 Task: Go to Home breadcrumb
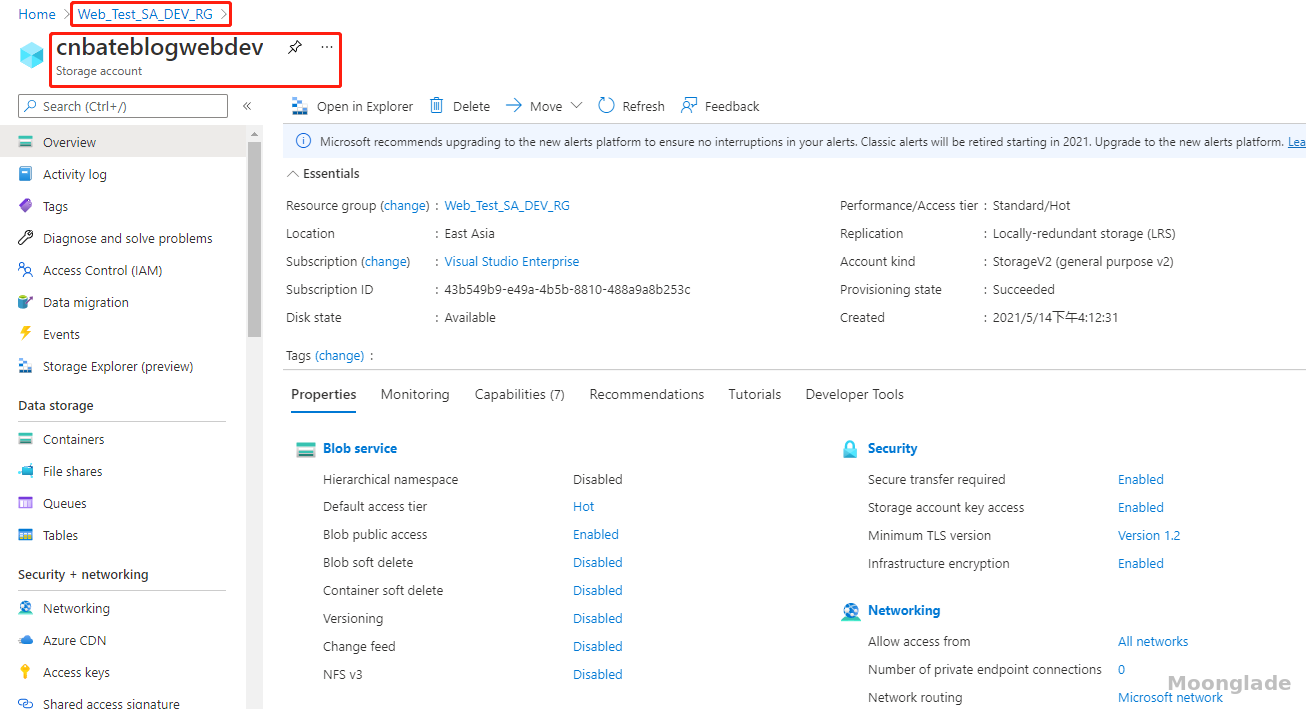37,14
